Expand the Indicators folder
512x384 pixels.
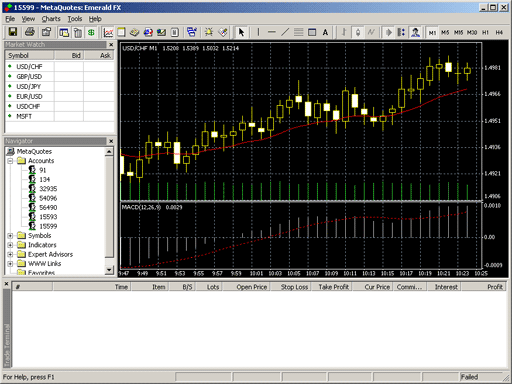[10, 245]
